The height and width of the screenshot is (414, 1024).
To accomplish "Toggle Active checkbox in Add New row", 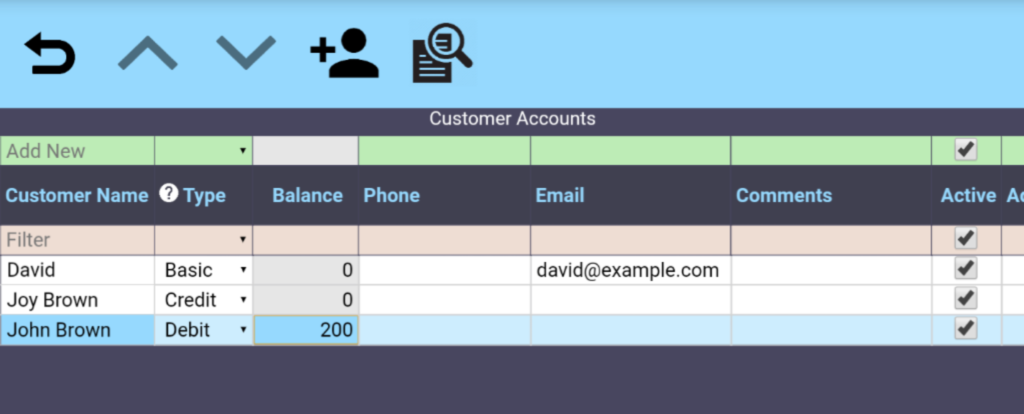I will pos(965,150).
